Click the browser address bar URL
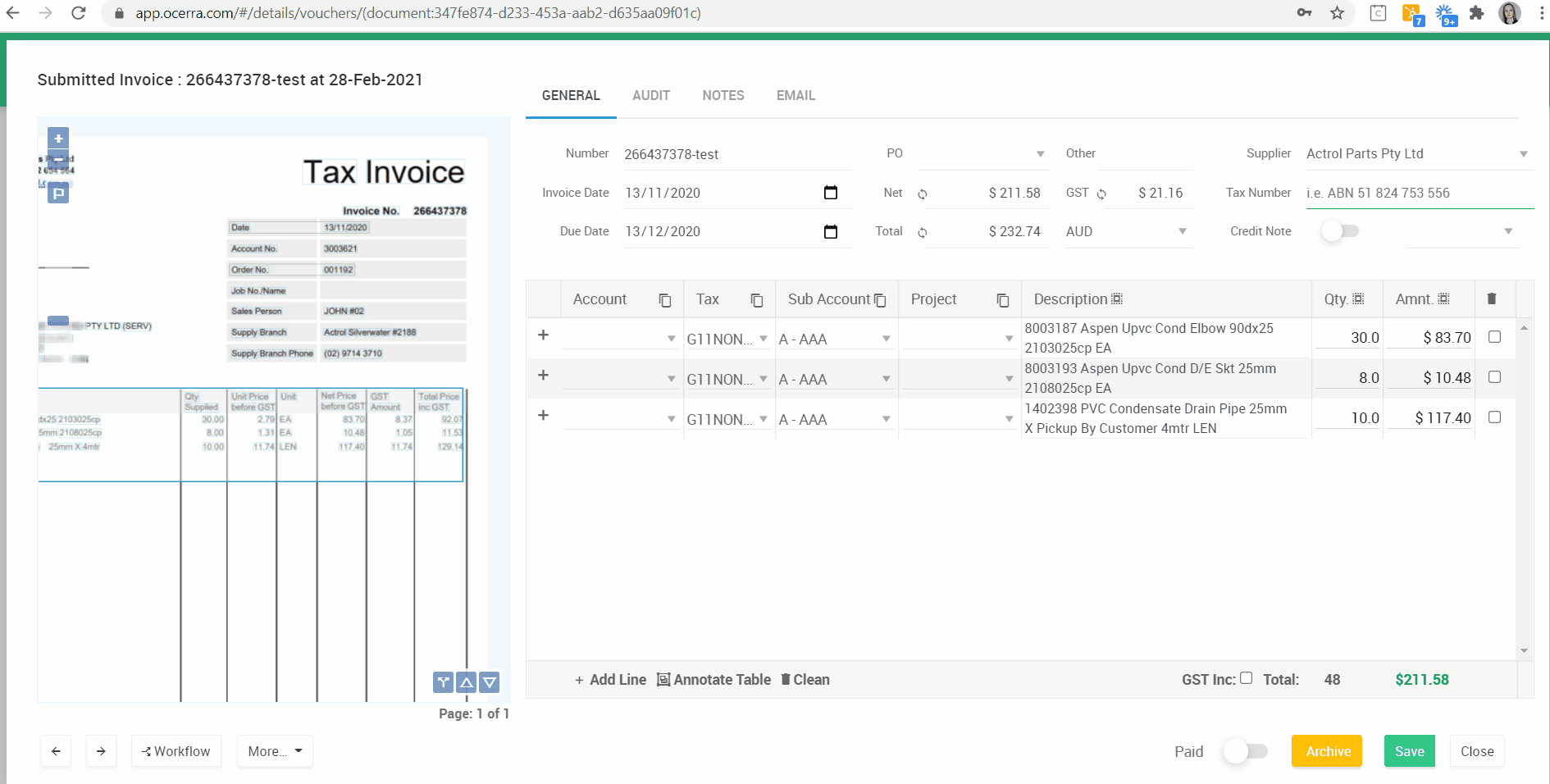Viewport: 1550px width, 784px height. click(x=418, y=13)
